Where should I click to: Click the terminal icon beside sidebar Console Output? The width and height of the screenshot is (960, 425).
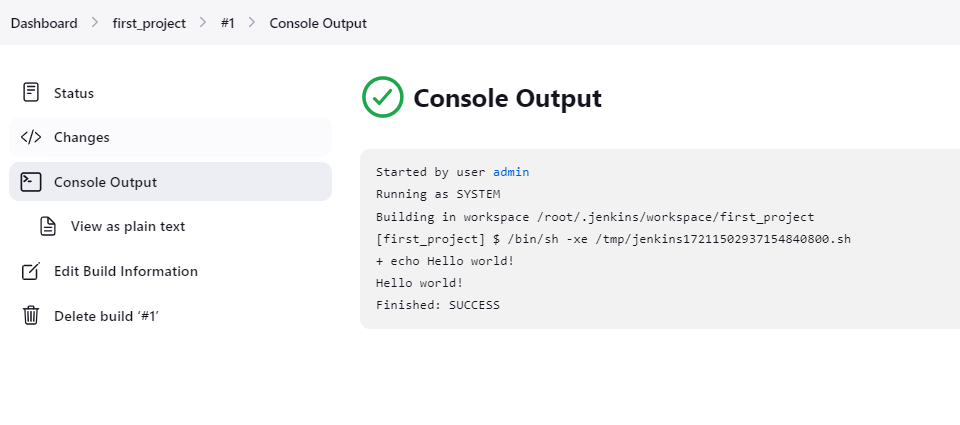[x=31, y=182]
